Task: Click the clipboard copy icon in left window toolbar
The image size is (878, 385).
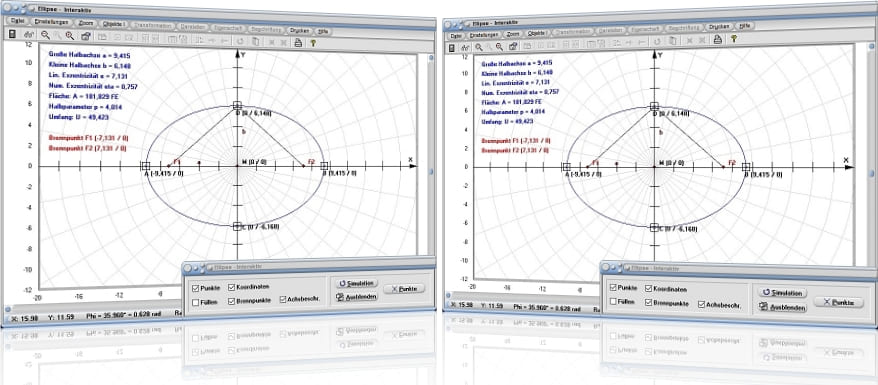Action: click(x=255, y=41)
